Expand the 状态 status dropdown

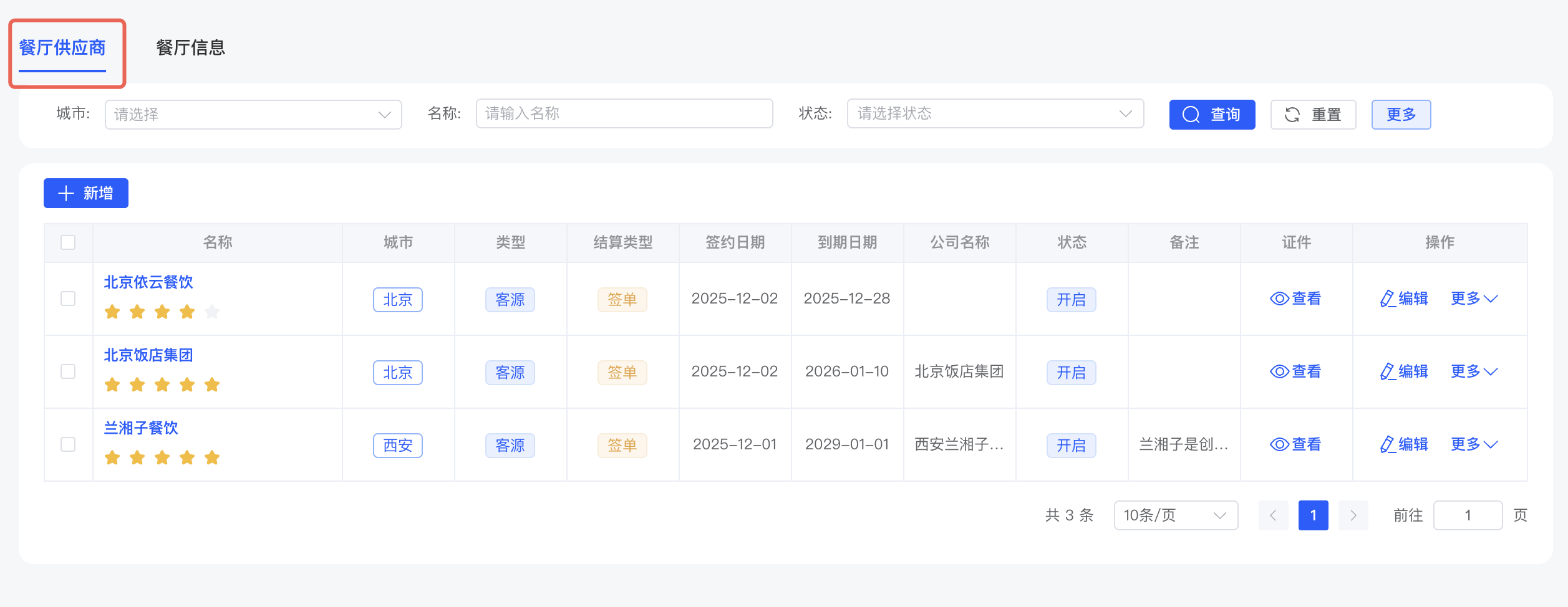[995, 113]
